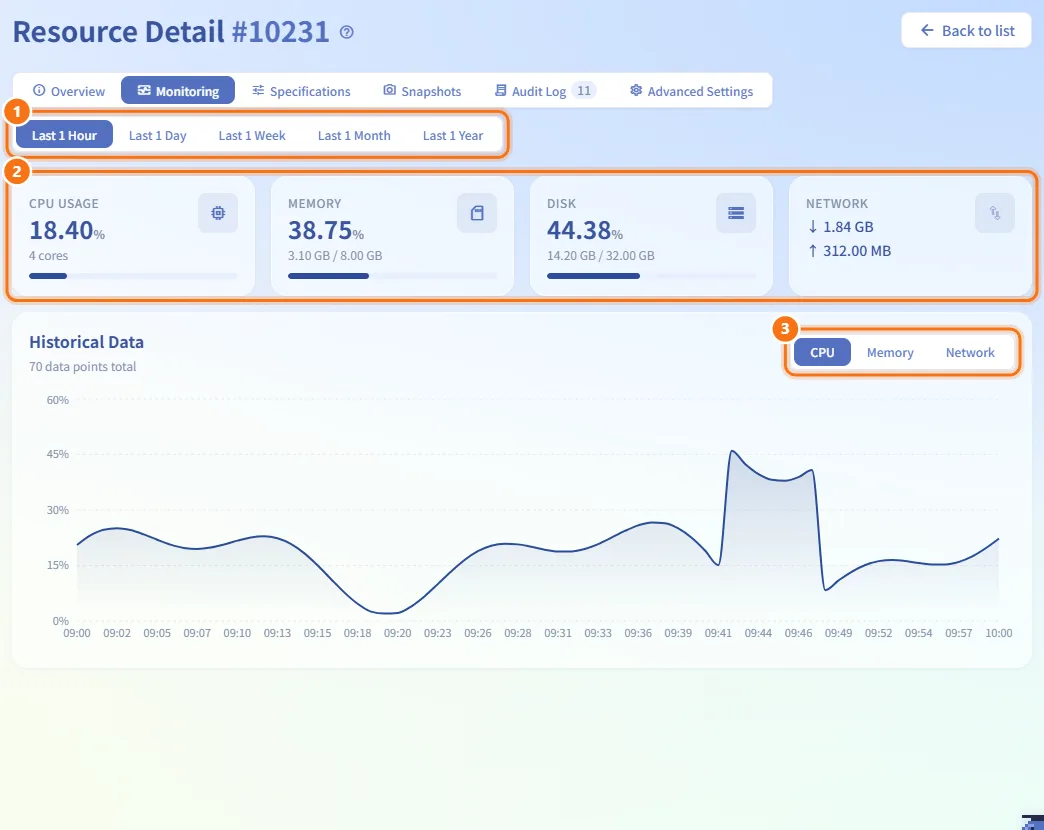Screen dimensions: 1044x830
Task: Click the transfer arrows icon in Network card
Action: click(995, 213)
